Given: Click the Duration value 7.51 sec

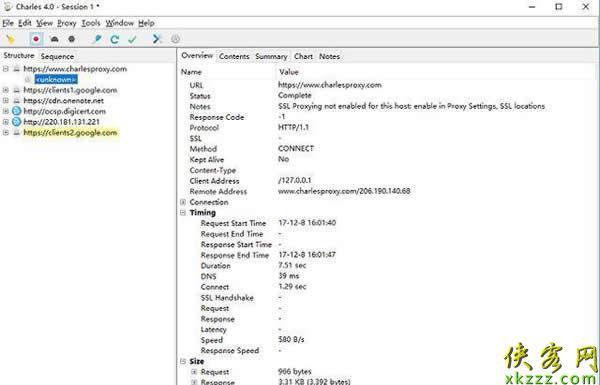Looking at the screenshot, I should click(x=292, y=265).
